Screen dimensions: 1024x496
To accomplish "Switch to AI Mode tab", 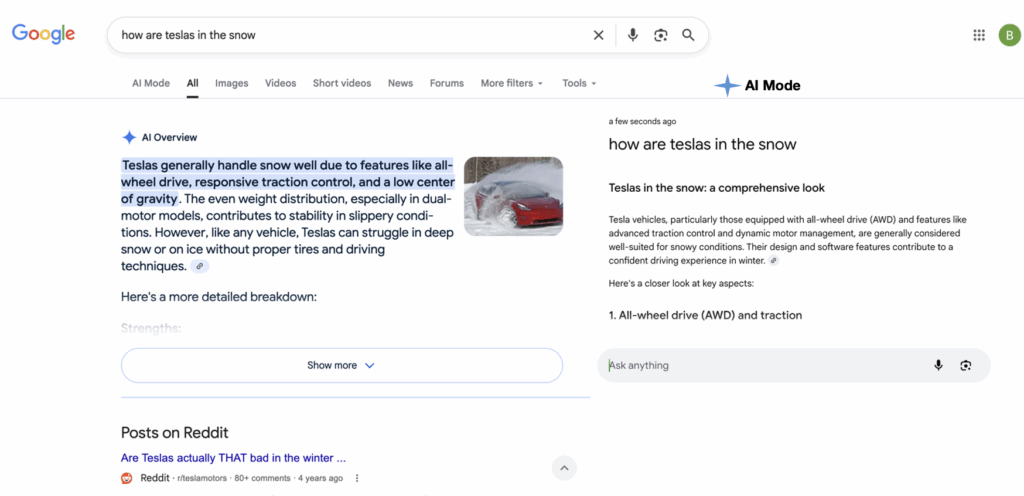I will (x=151, y=84).
